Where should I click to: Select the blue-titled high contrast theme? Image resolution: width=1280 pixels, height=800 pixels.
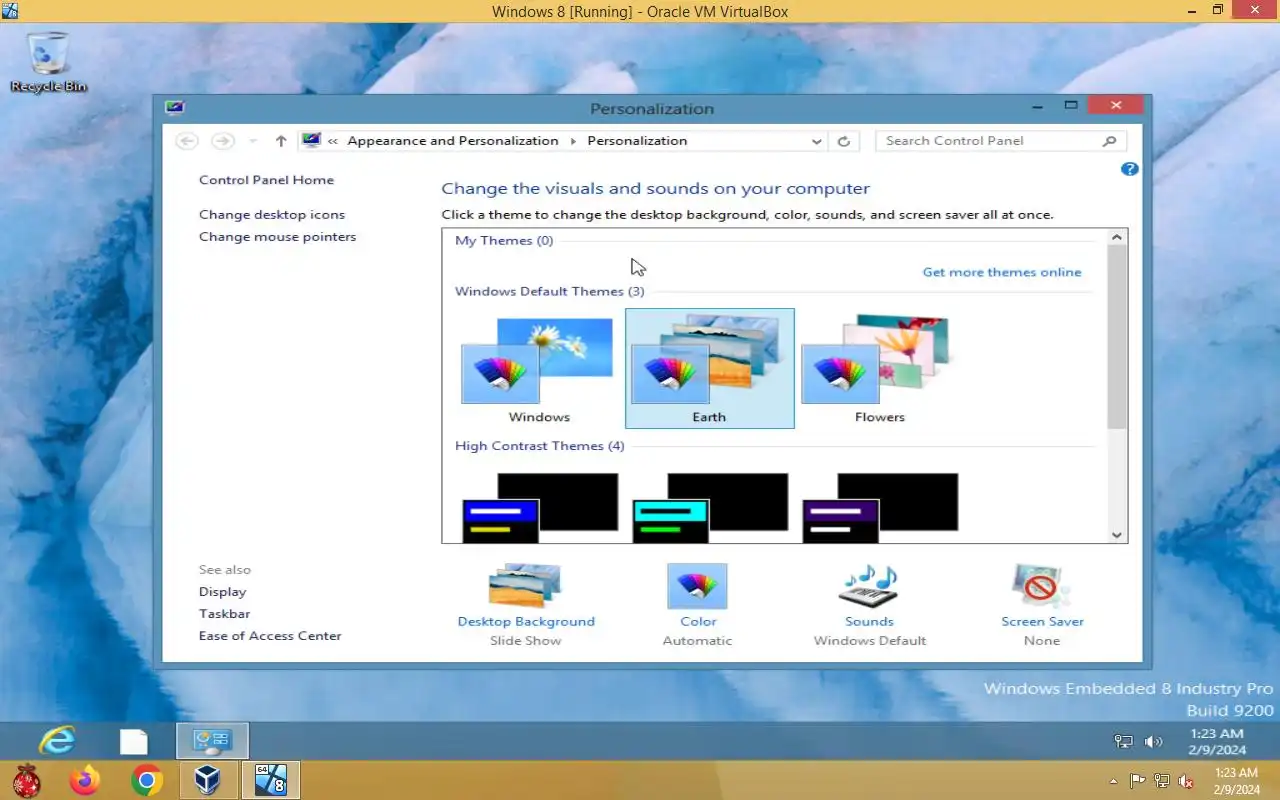[539, 508]
